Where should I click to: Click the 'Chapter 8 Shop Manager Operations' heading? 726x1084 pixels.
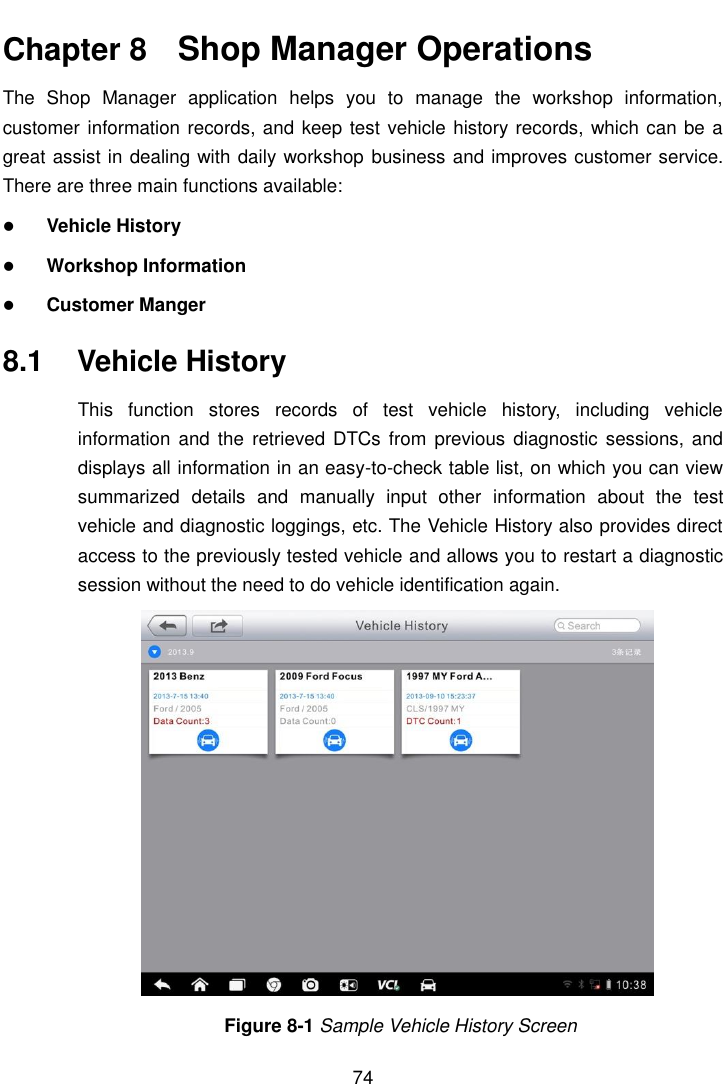point(297,50)
